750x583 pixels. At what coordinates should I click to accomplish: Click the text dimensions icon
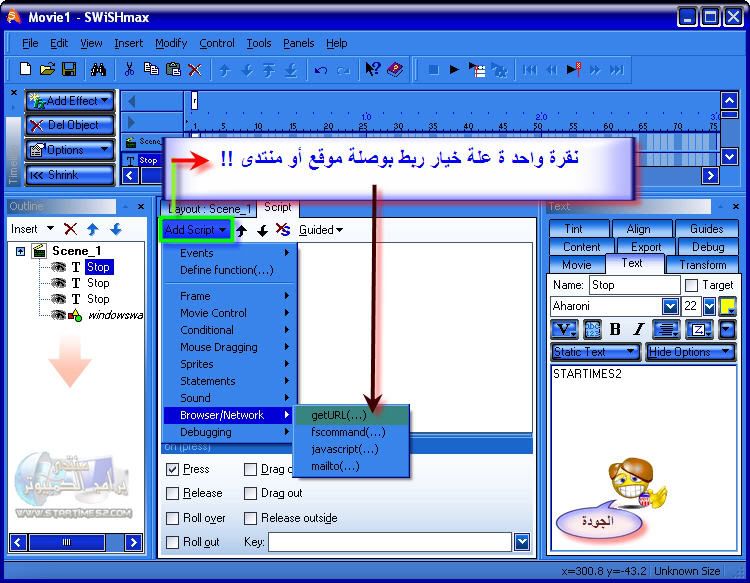(698, 330)
